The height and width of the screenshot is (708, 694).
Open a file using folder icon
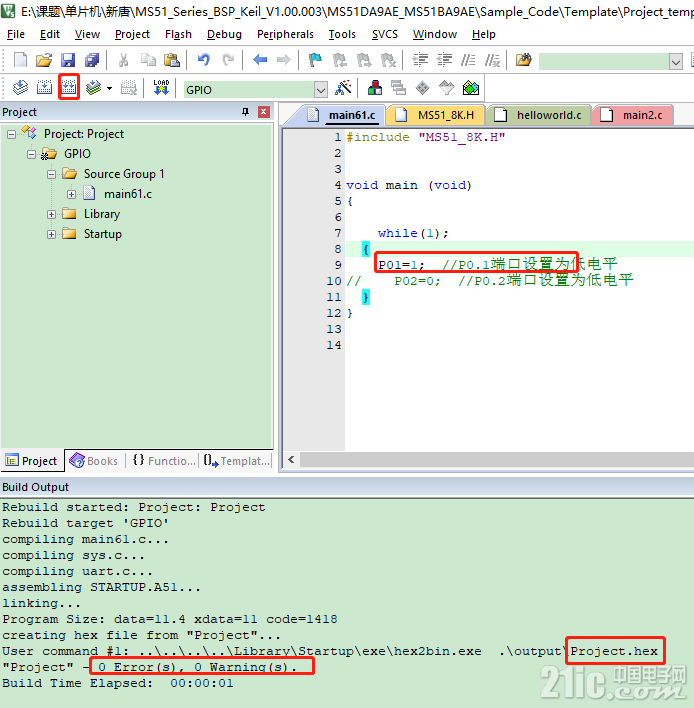44,60
